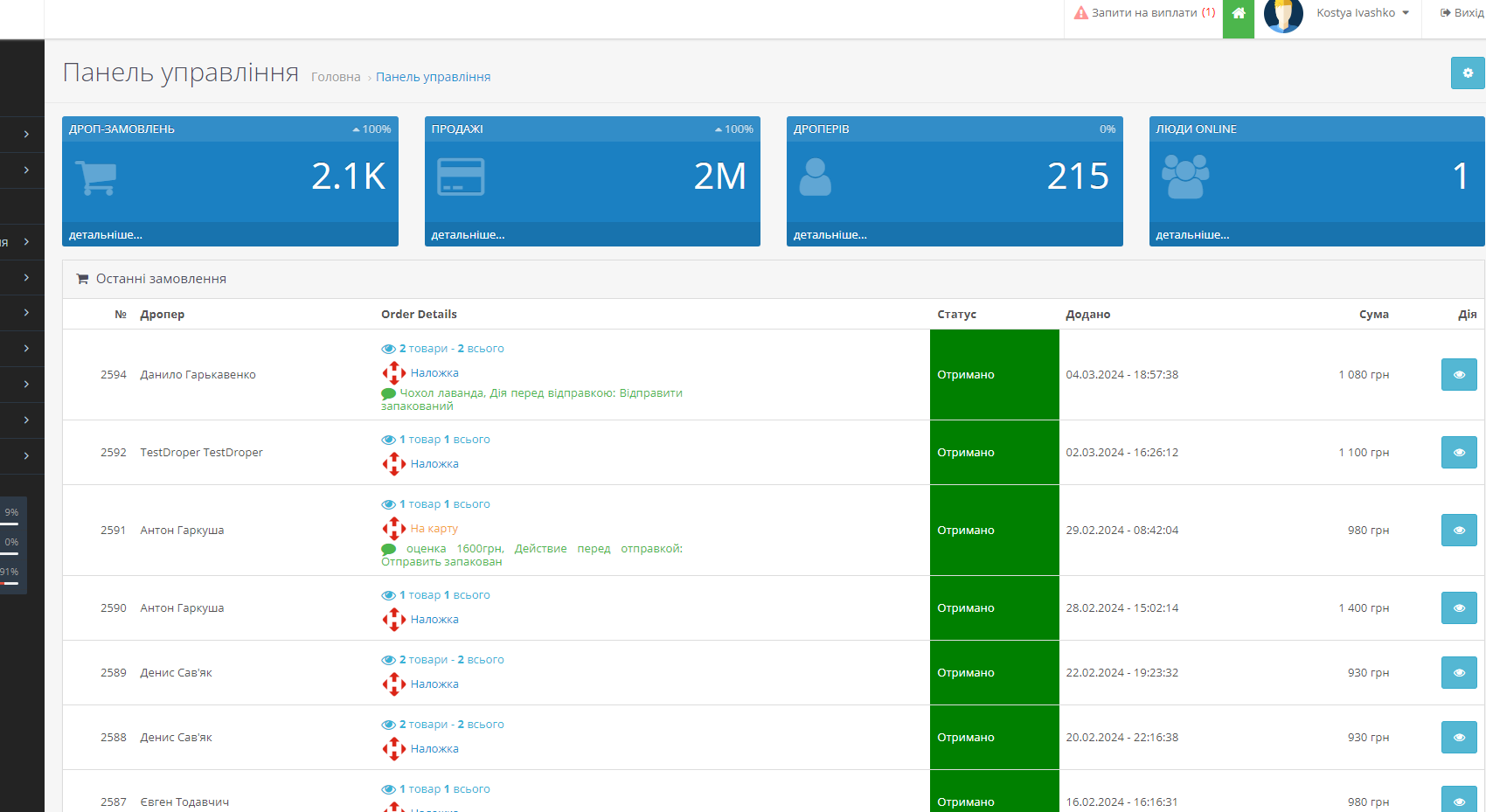Click the shopping cart icon in Дроп-замовлень tile

click(x=95, y=177)
